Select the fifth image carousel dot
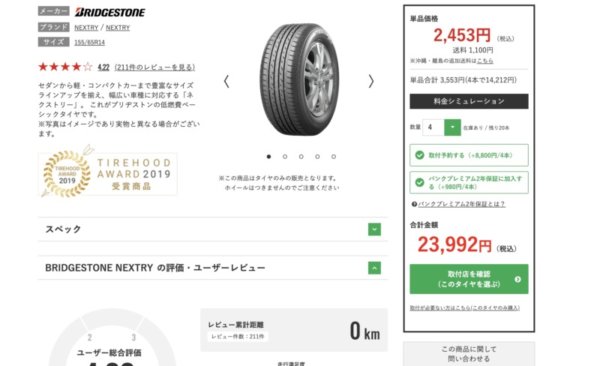The height and width of the screenshot is (366, 600). coord(334,157)
